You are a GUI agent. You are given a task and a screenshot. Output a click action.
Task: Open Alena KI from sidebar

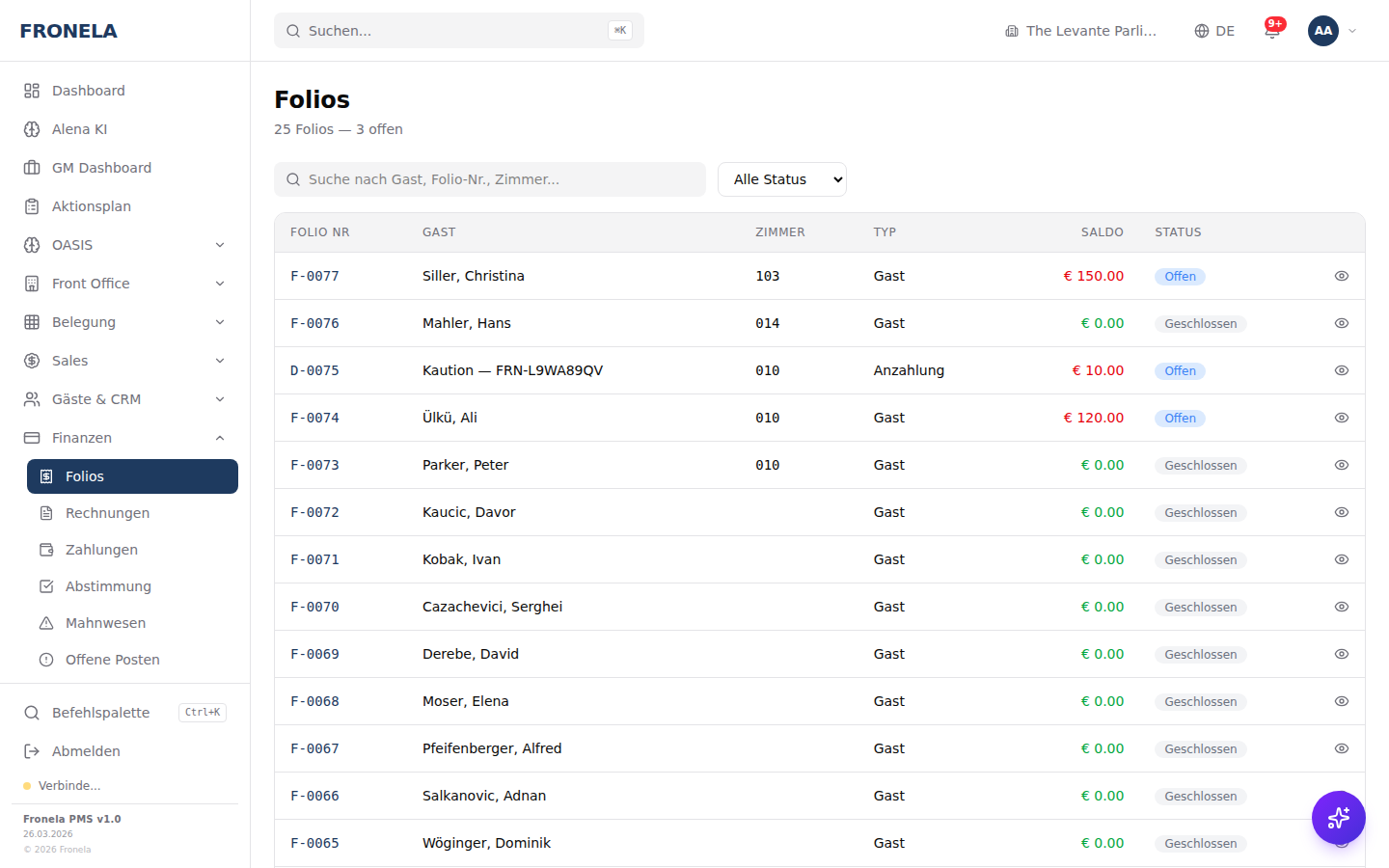click(x=79, y=129)
